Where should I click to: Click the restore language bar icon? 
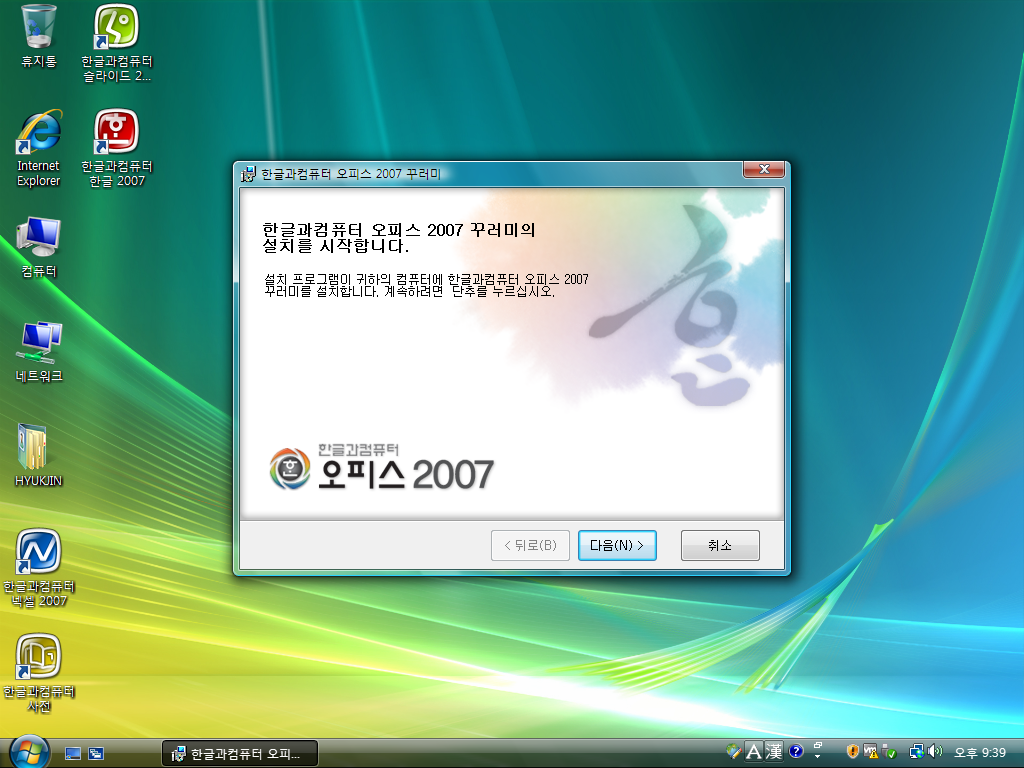tap(818, 745)
